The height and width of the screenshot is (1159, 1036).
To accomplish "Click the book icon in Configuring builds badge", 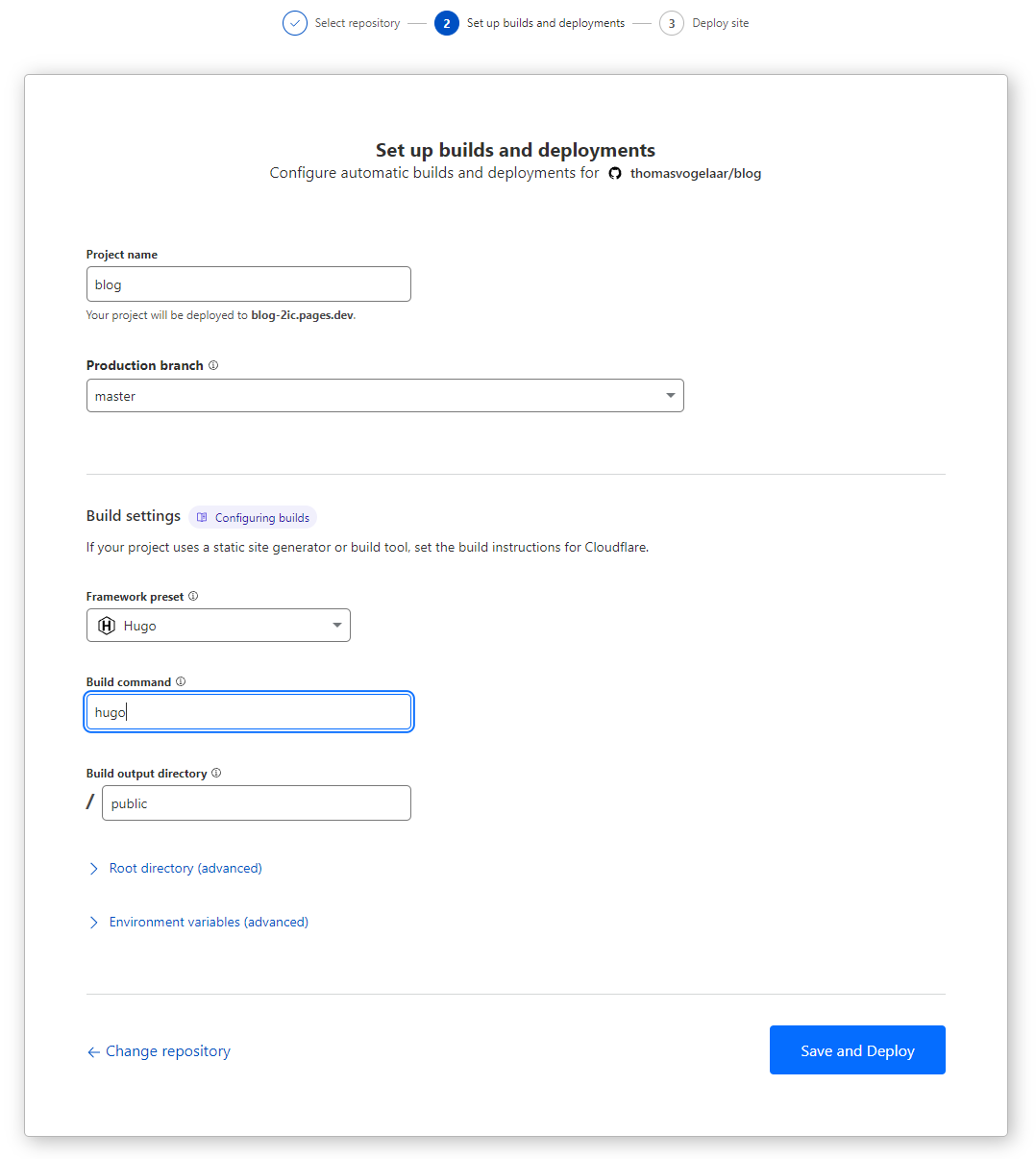I will (x=202, y=517).
